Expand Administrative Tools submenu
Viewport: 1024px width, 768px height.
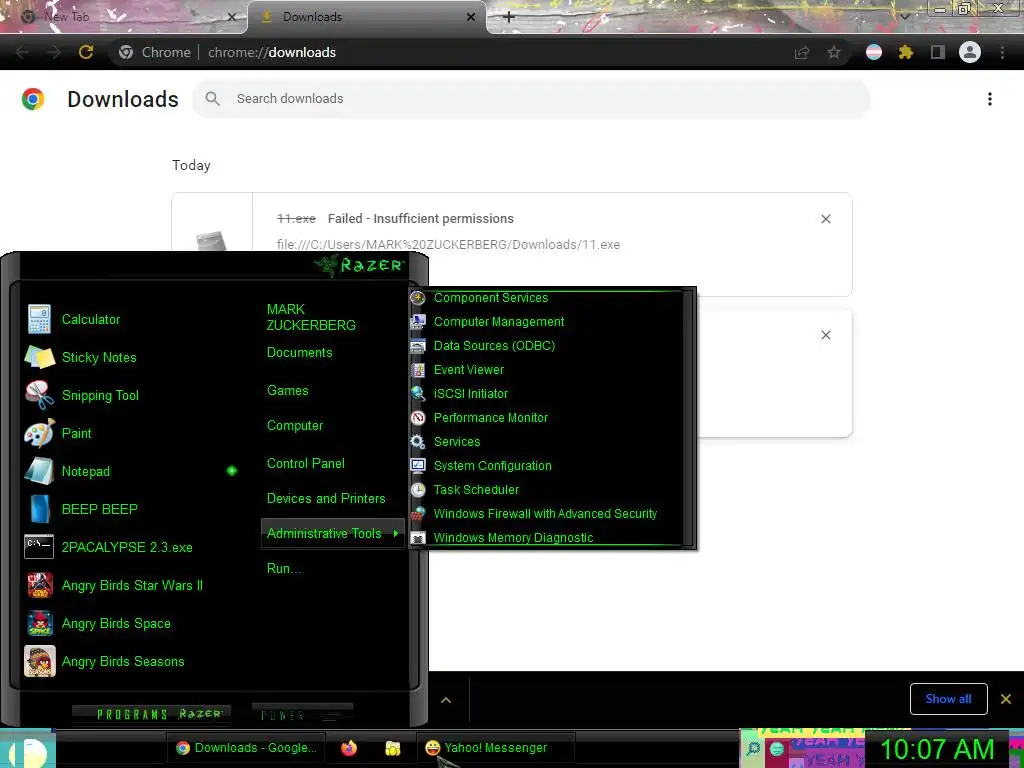tap(332, 534)
